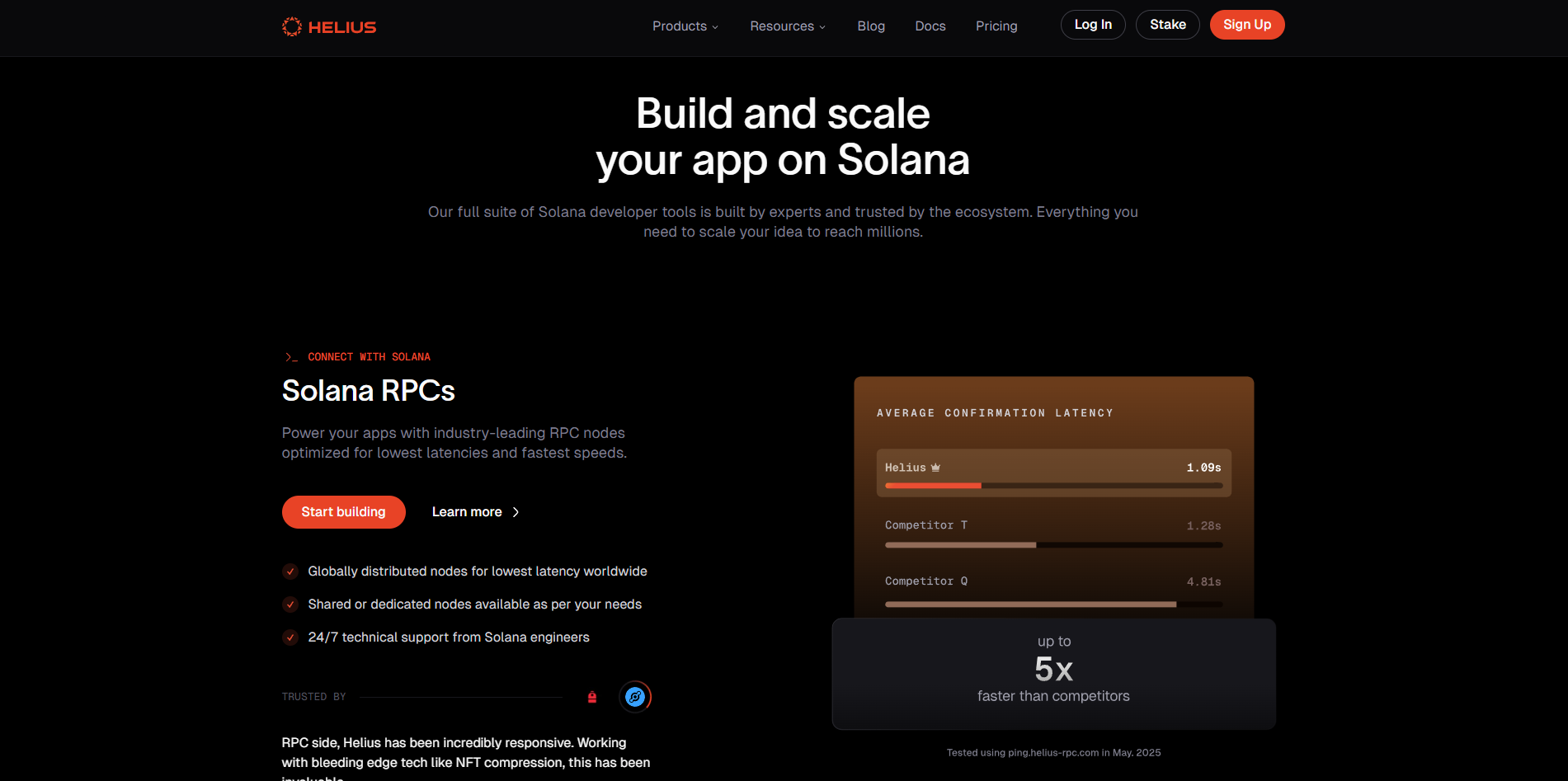The width and height of the screenshot is (1568, 781).
Task: Click the crown icon beside Helius
Action: 935,468
